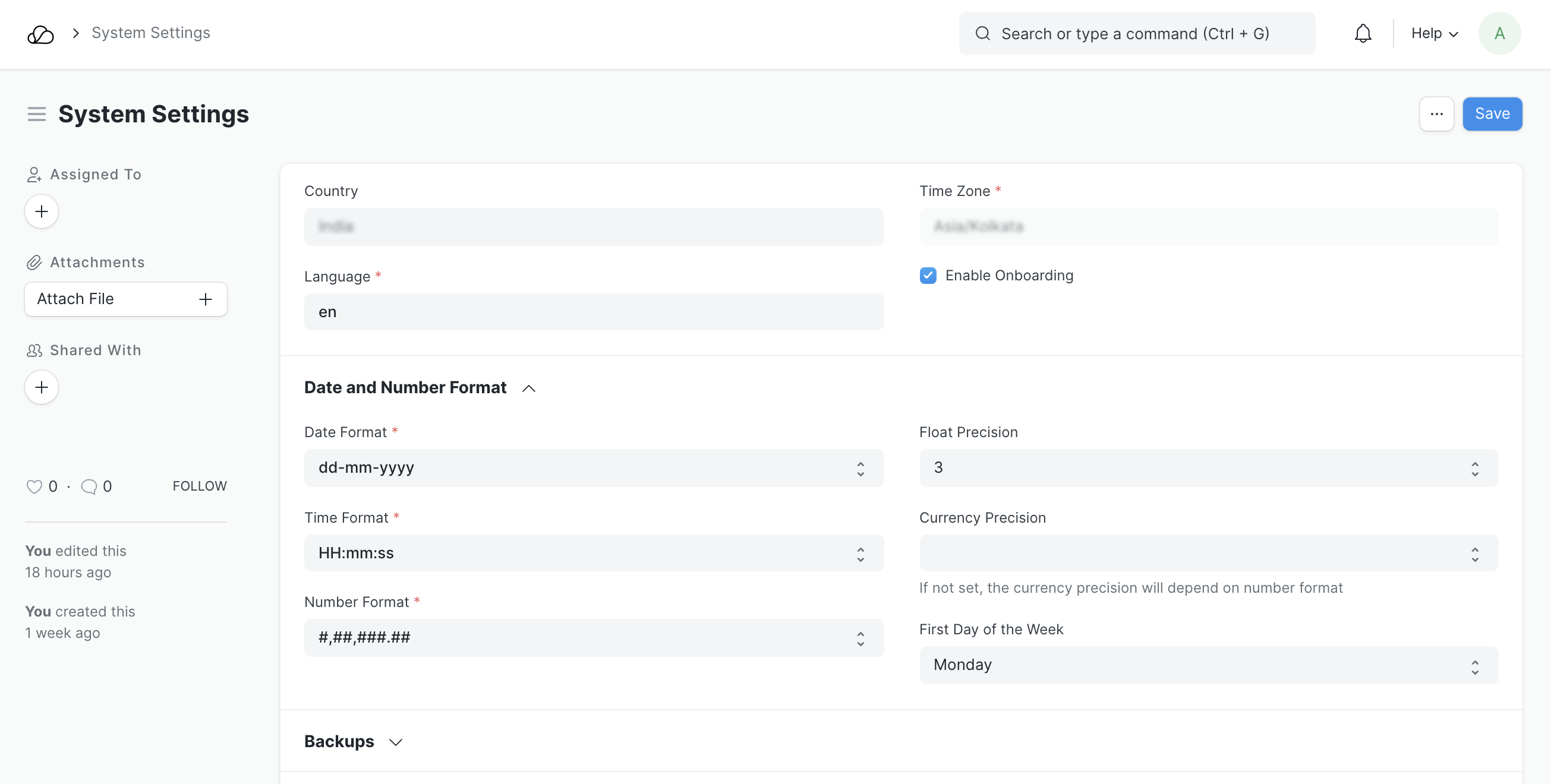1551x784 pixels.
Task: Click the Frappe cloud home logo
Action: [x=40, y=34]
